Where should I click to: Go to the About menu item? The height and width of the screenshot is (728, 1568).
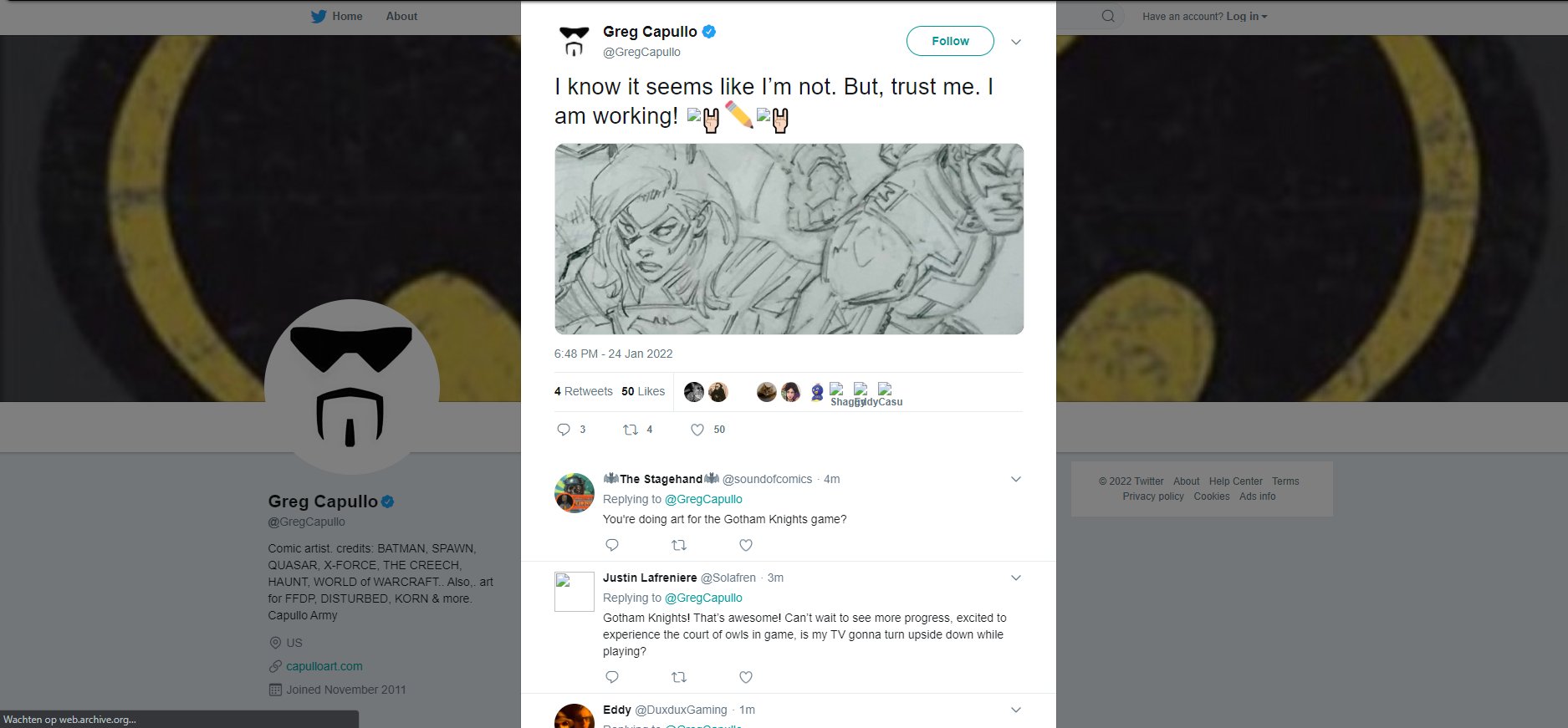pyautogui.click(x=401, y=16)
